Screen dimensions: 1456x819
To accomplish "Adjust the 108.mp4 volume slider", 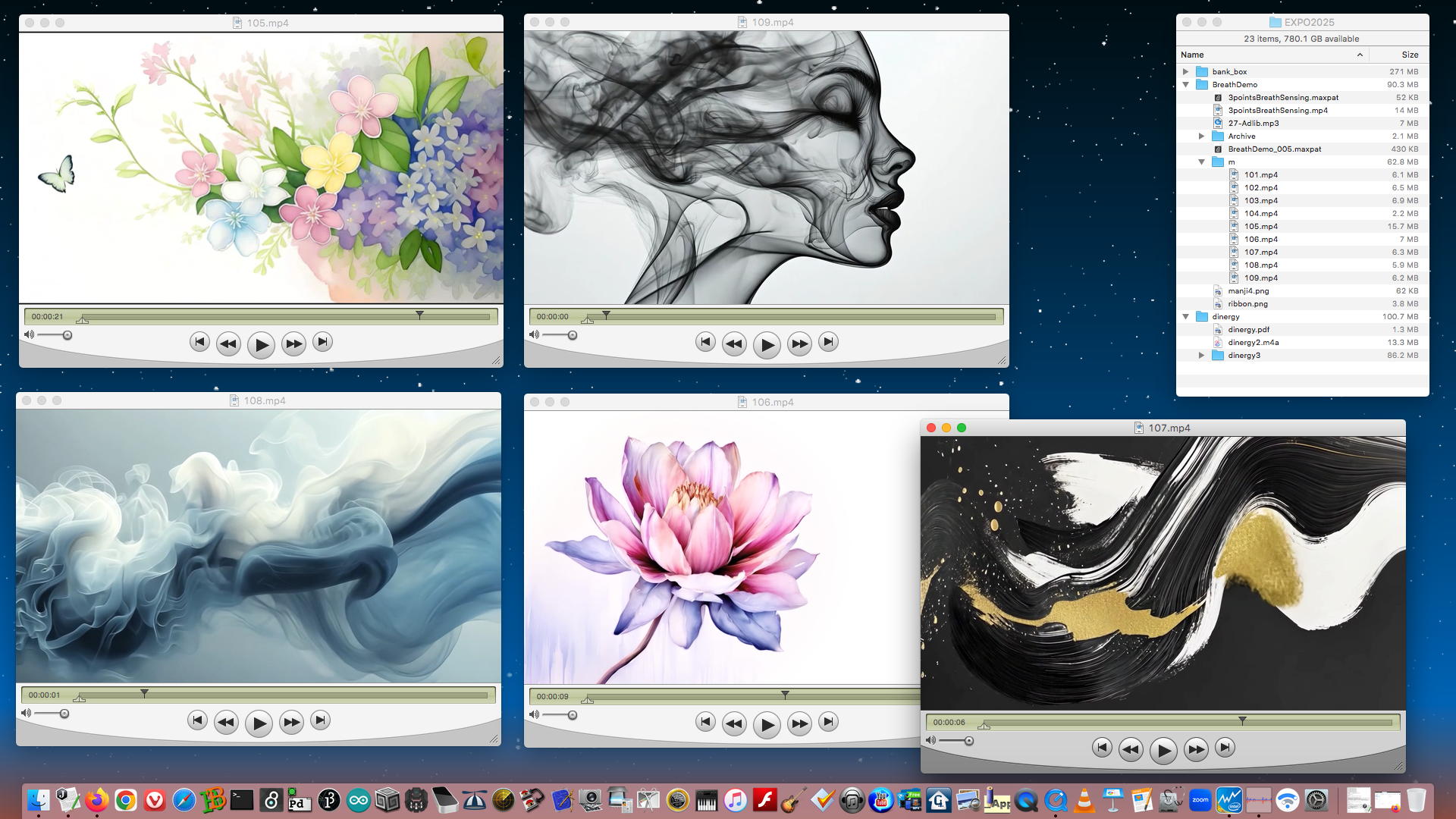I will point(64,714).
